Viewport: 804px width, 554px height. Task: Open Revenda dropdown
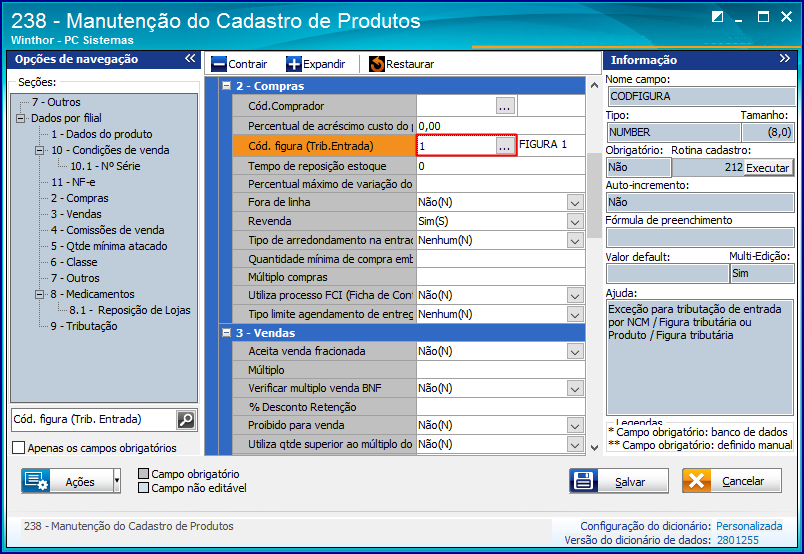coord(575,222)
